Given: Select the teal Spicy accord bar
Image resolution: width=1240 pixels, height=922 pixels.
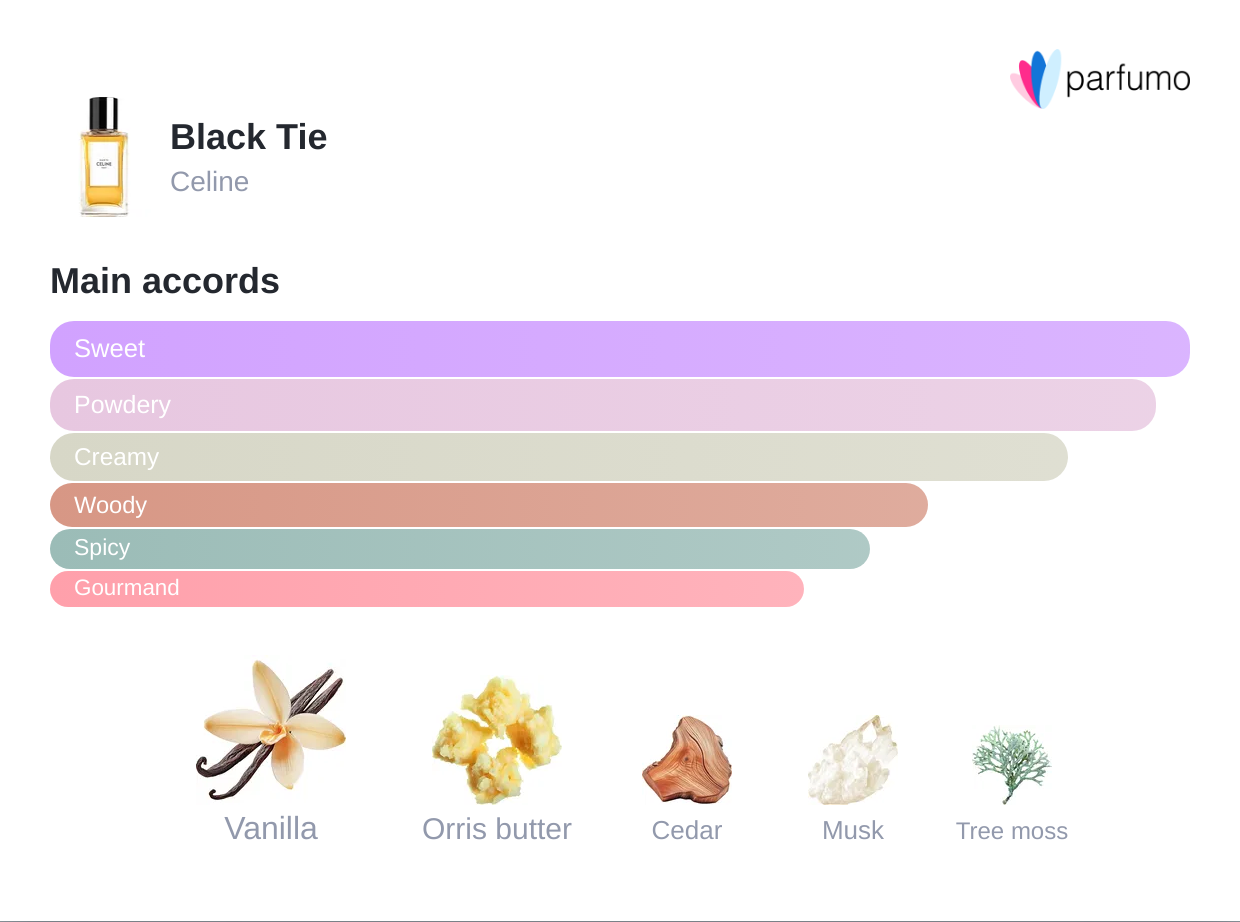Looking at the screenshot, I should click(x=460, y=548).
